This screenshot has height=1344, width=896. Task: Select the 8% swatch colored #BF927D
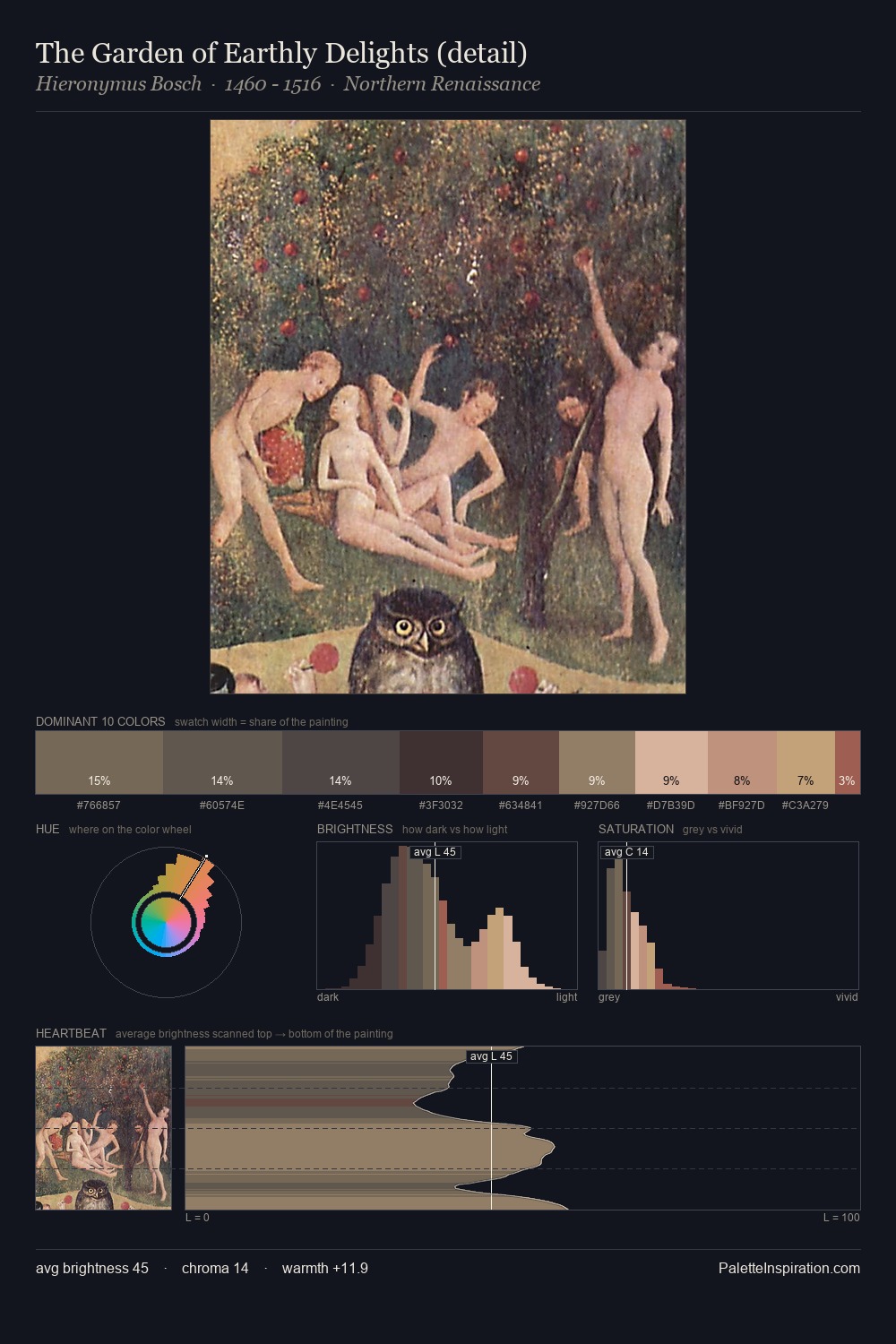click(x=742, y=762)
